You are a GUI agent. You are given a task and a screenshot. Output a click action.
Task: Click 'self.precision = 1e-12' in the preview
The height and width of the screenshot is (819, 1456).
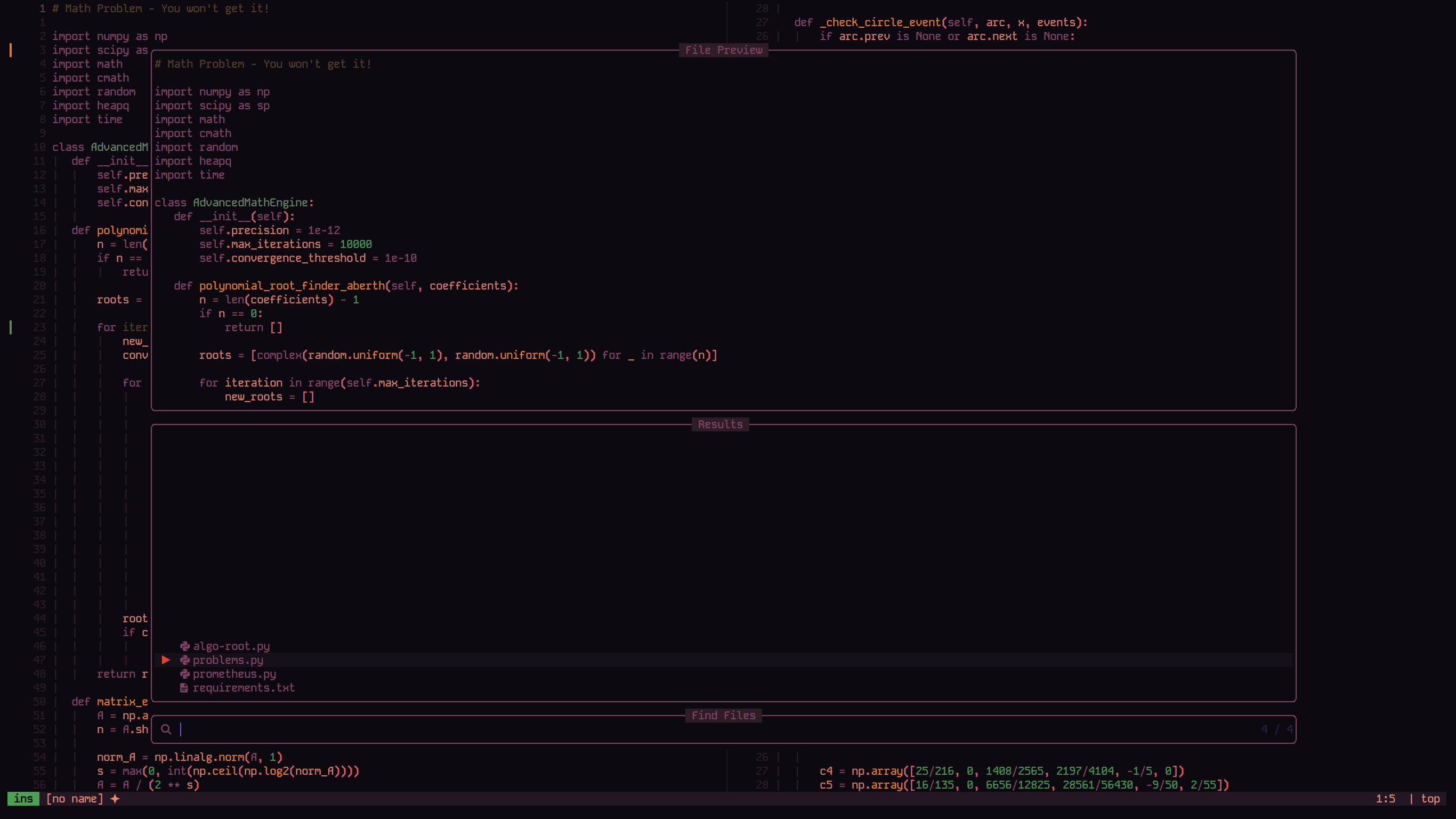tap(270, 230)
